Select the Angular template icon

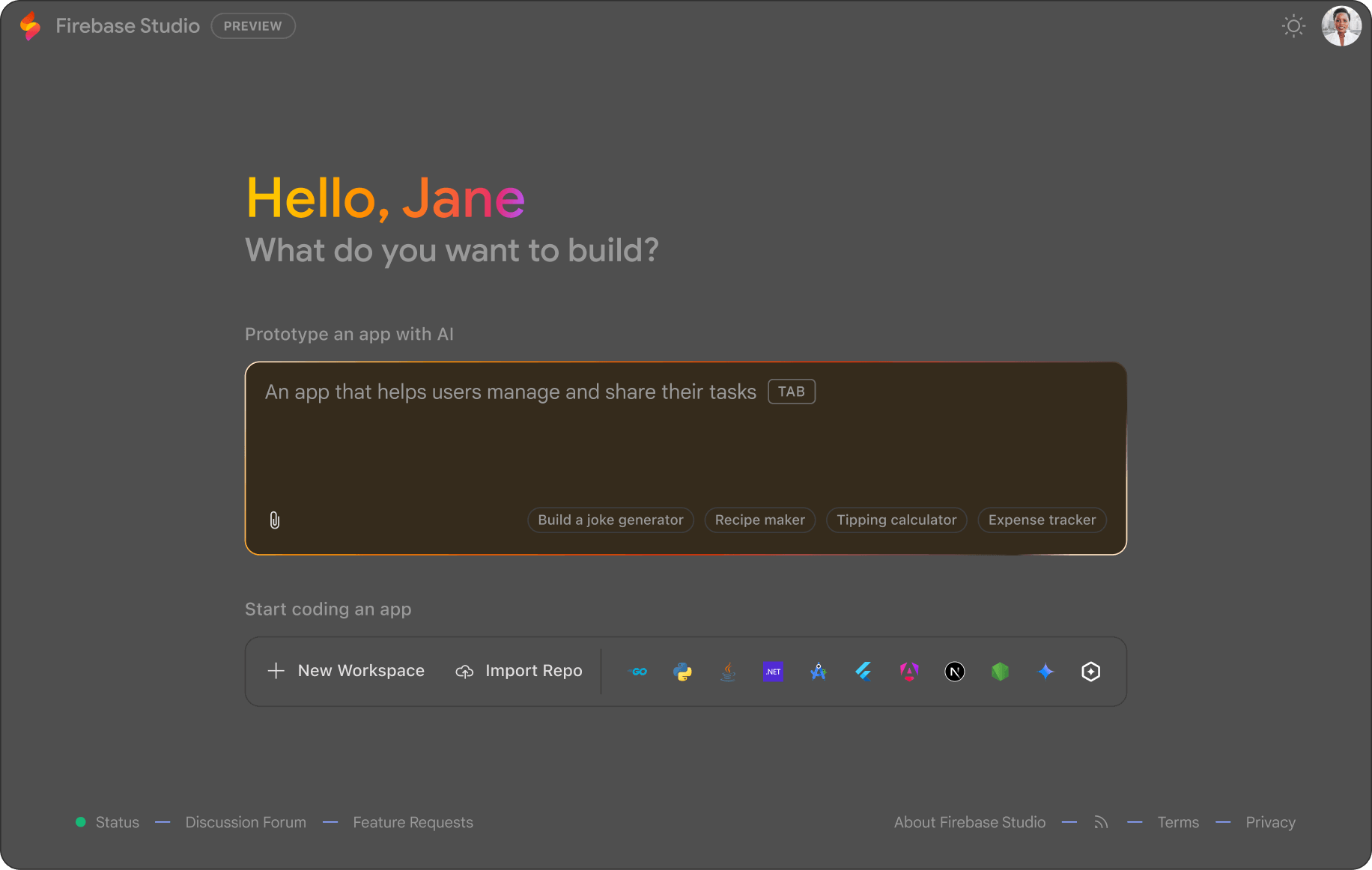[x=909, y=672]
